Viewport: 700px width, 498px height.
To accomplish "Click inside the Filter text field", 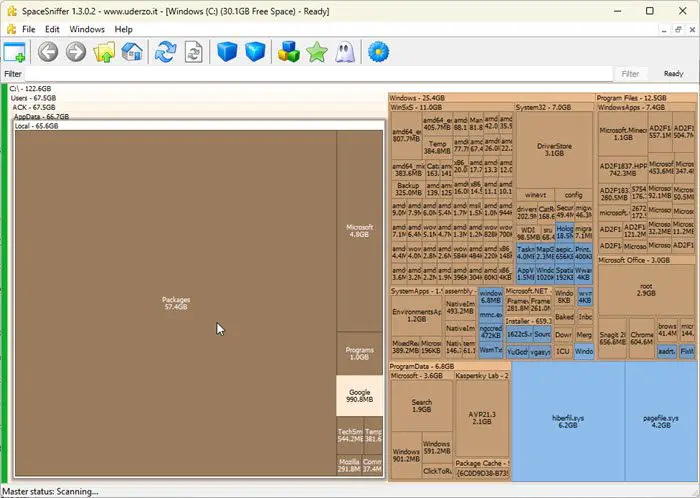I will 318,74.
